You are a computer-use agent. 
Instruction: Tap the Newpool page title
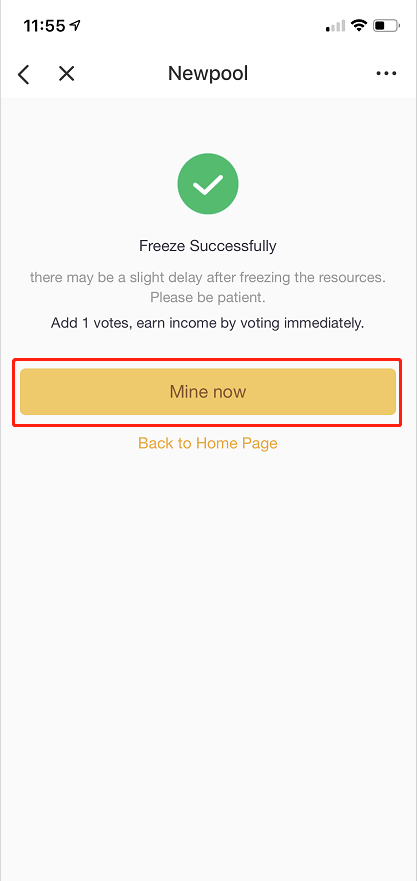208,74
